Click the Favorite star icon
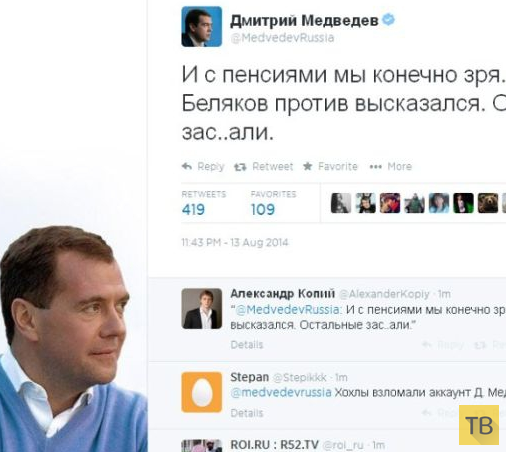Image resolution: width=506 pixels, height=452 pixels. [x=308, y=166]
